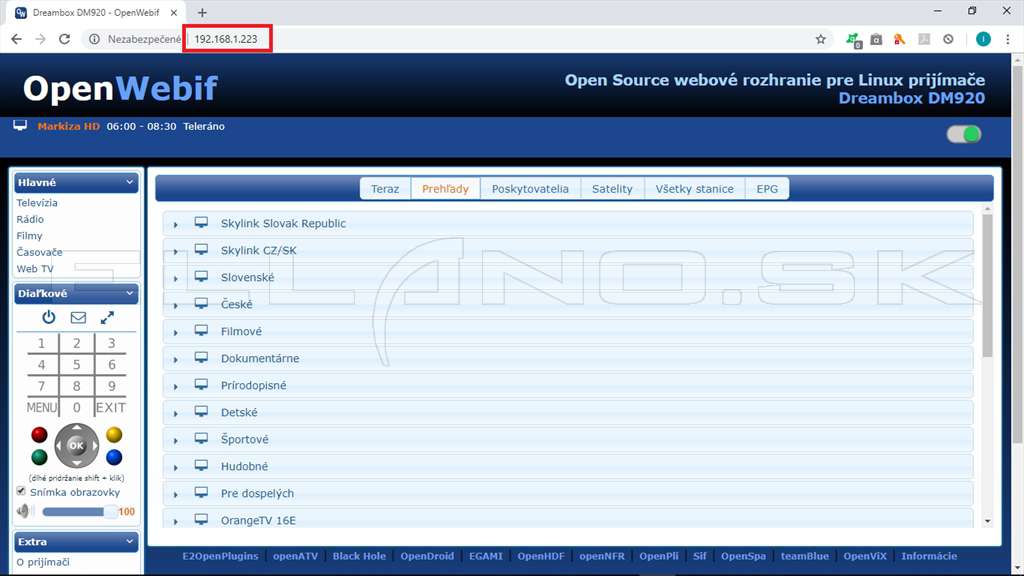This screenshot has width=1024, height=576.
Task: Click the green remote color button
Action: coord(39,457)
